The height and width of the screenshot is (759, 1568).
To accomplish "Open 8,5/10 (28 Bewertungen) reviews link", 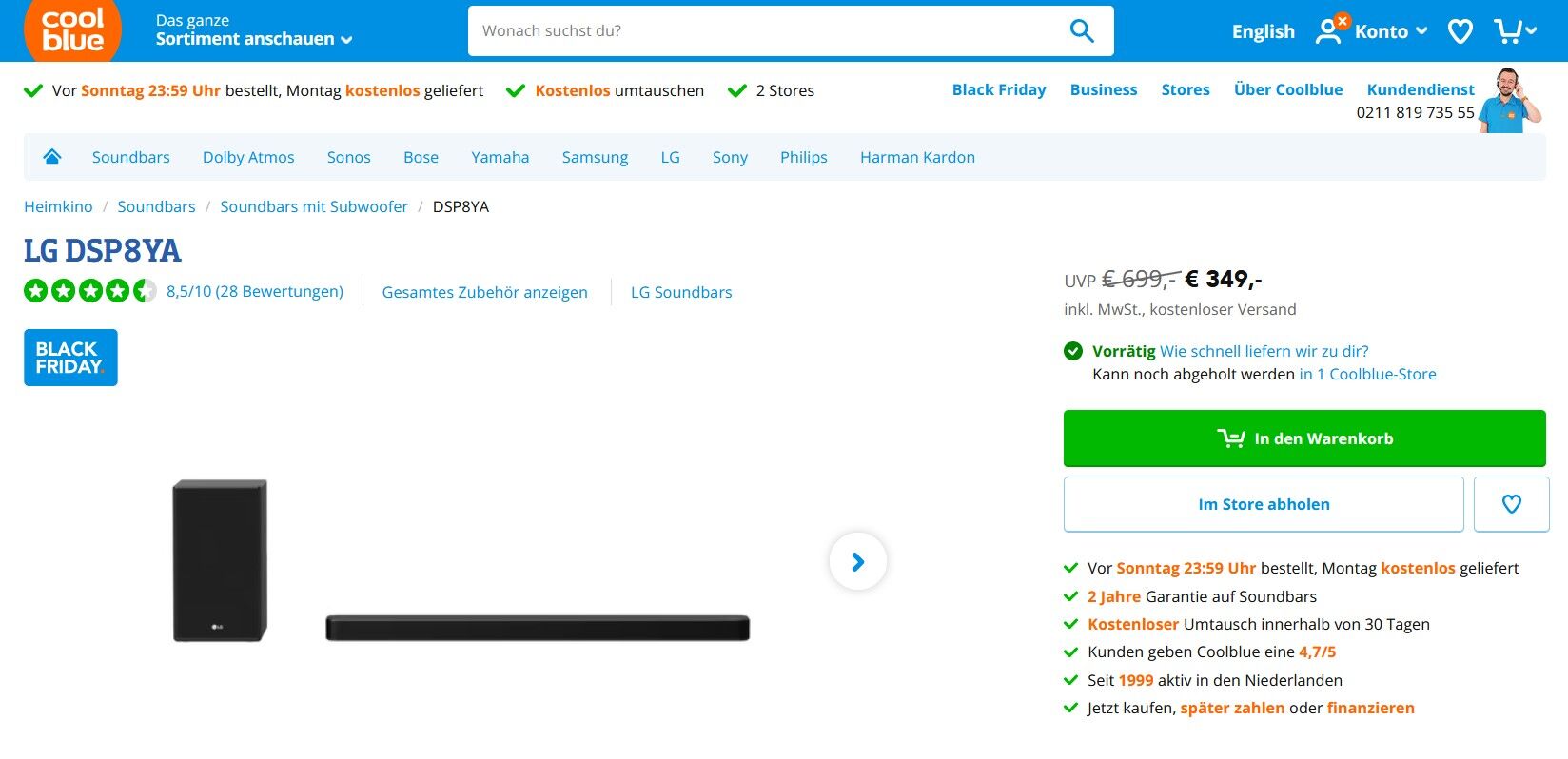I will (255, 291).
